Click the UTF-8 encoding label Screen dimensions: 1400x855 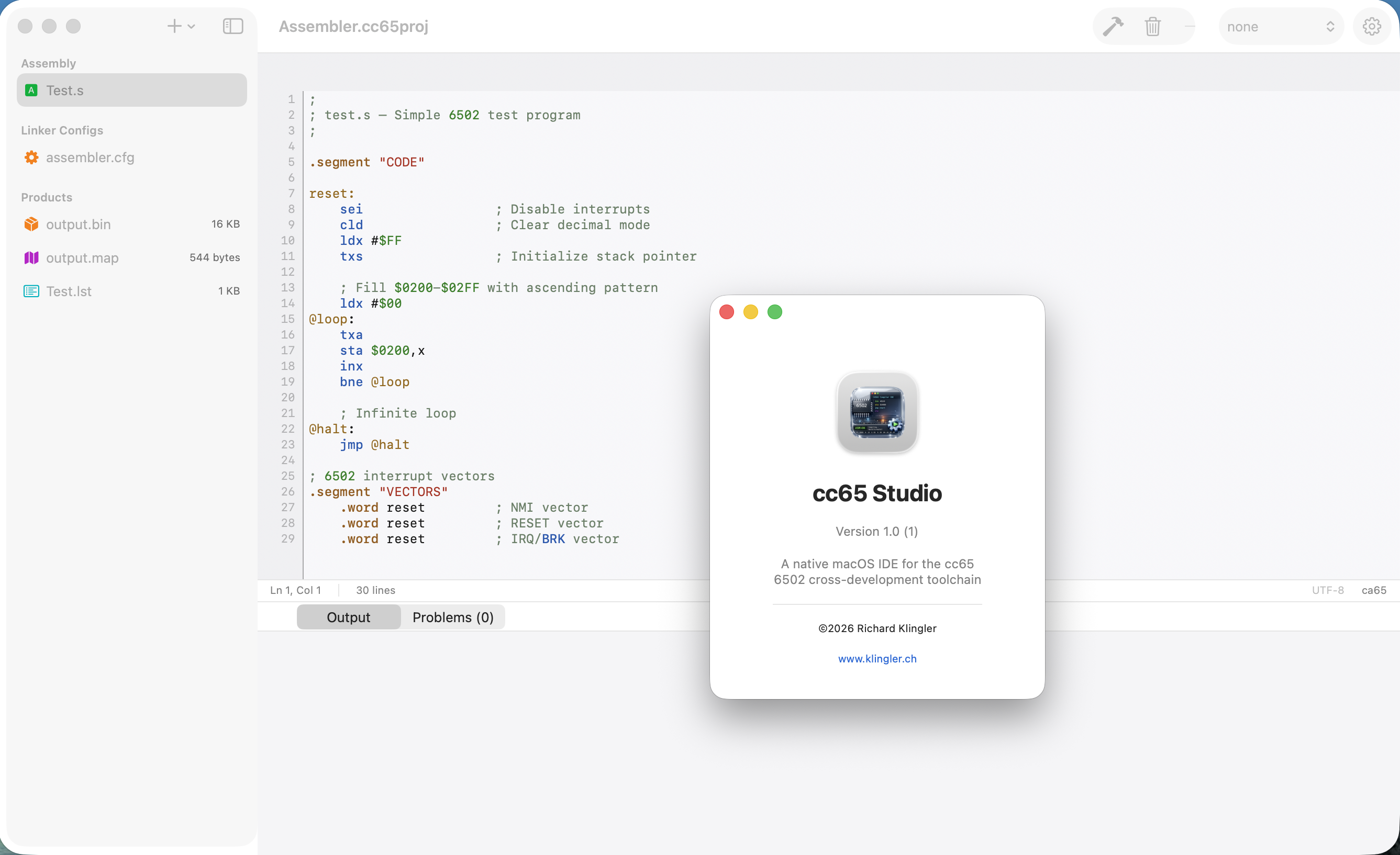click(1327, 590)
